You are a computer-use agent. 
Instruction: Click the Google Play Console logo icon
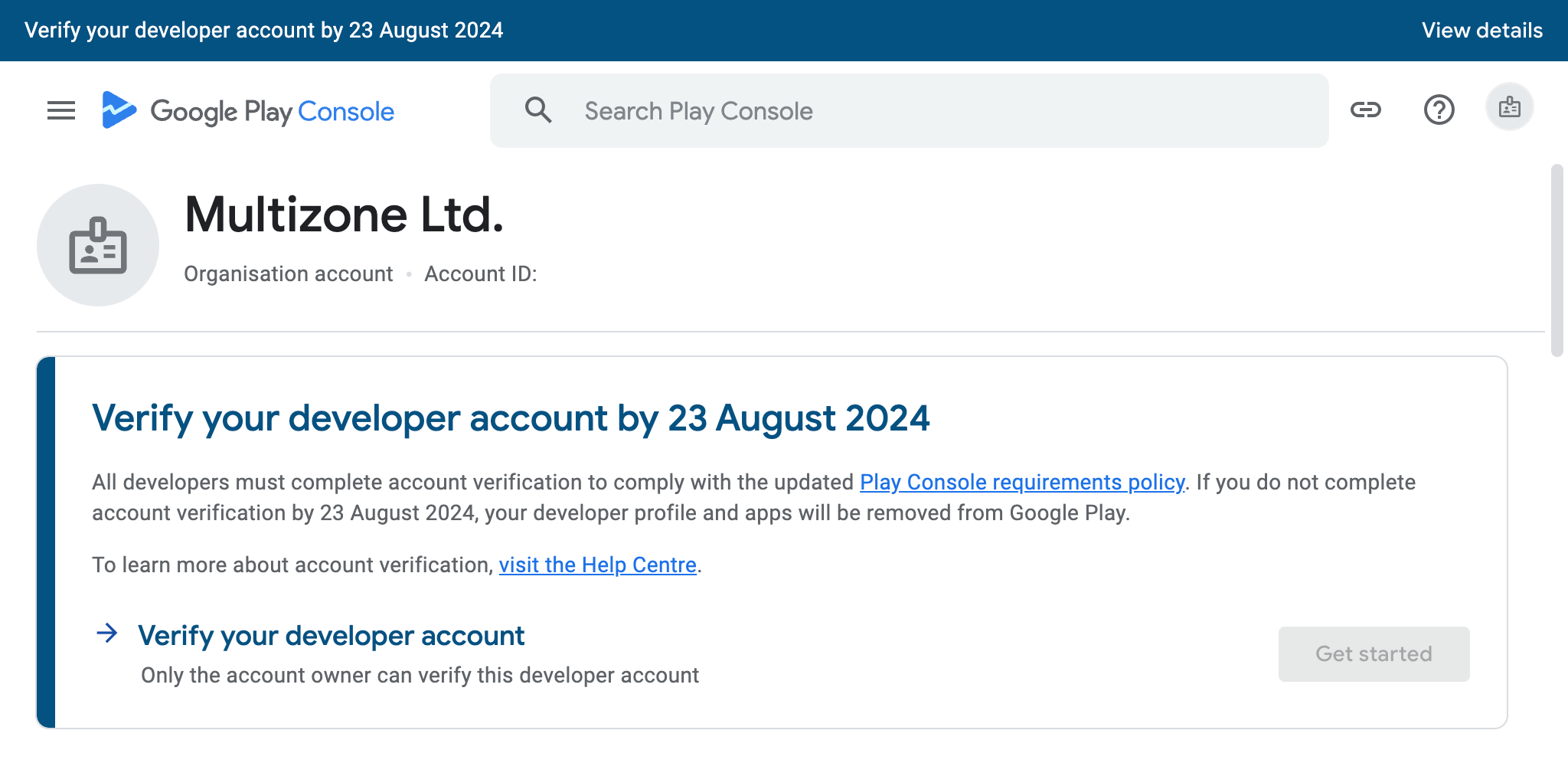click(119, 110)
